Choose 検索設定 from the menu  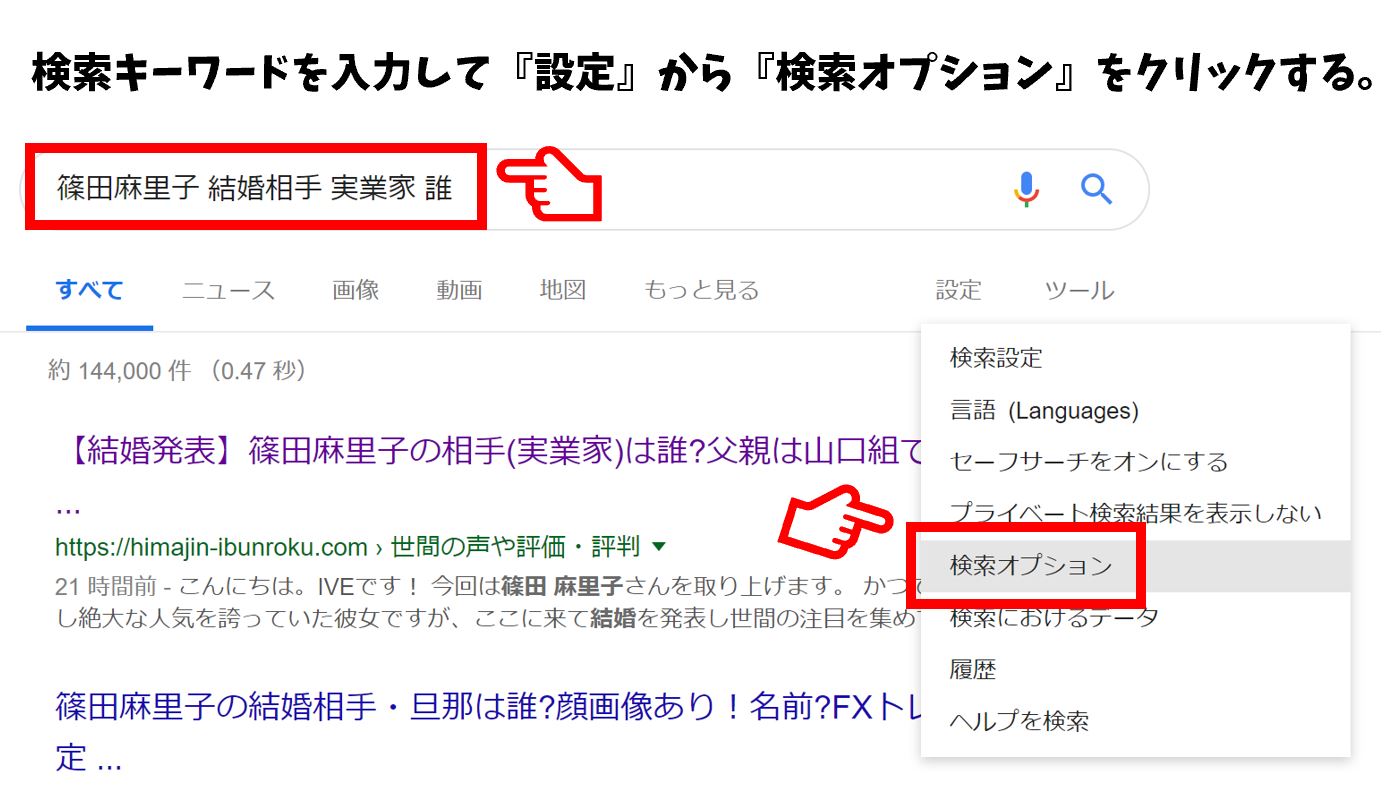tap(996, 358)
